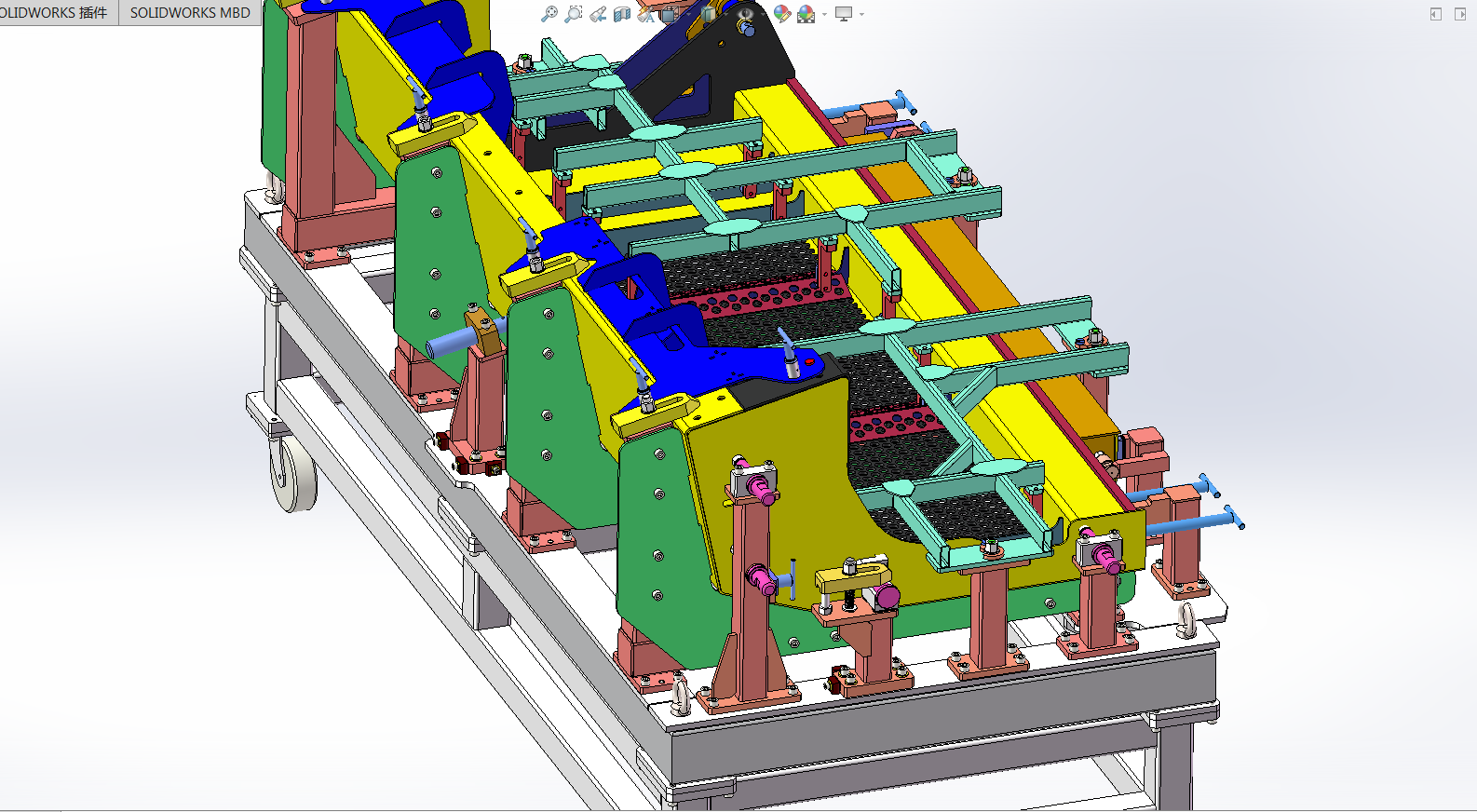Click the View Settings monitor icon
1477x812 pixels.
tap(844, 14)
